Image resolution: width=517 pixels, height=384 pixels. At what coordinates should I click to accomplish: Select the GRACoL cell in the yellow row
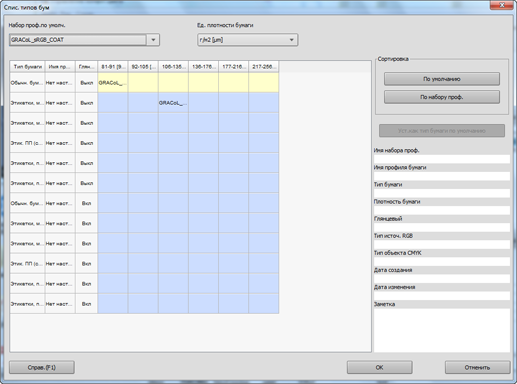point(113,83)
